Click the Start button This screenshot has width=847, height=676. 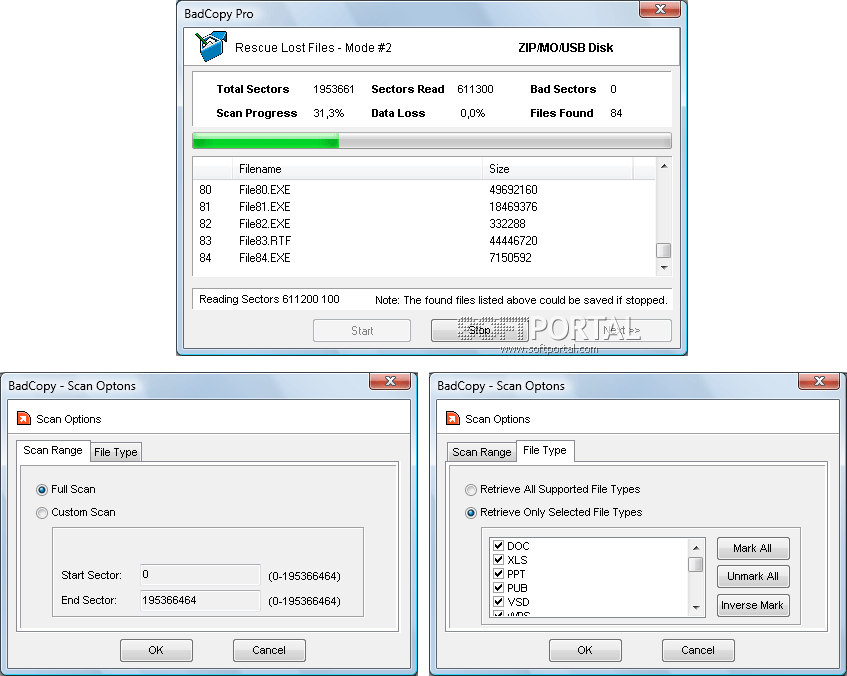pyautogui.click(x=362, y=331)
